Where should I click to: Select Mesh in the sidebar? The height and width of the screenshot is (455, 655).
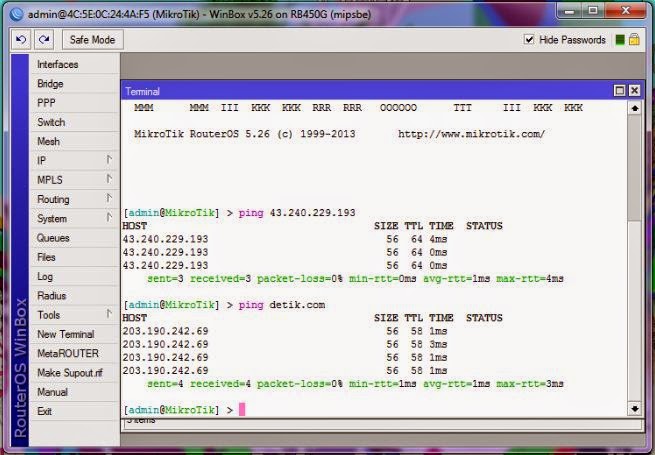74,141
